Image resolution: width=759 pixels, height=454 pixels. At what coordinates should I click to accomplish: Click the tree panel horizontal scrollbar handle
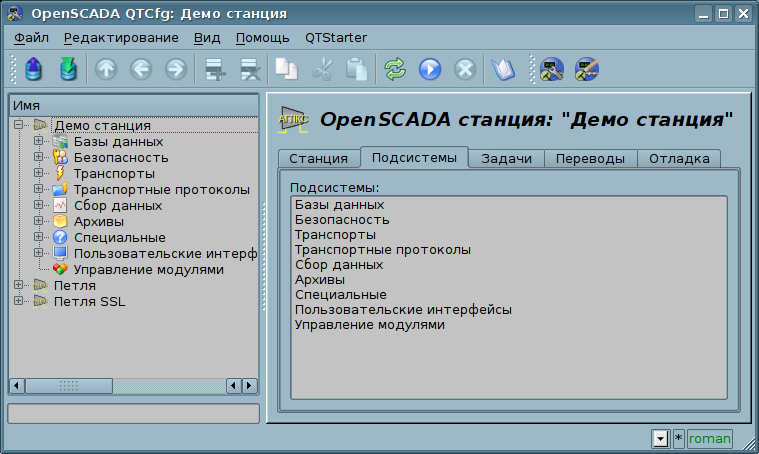69,386
